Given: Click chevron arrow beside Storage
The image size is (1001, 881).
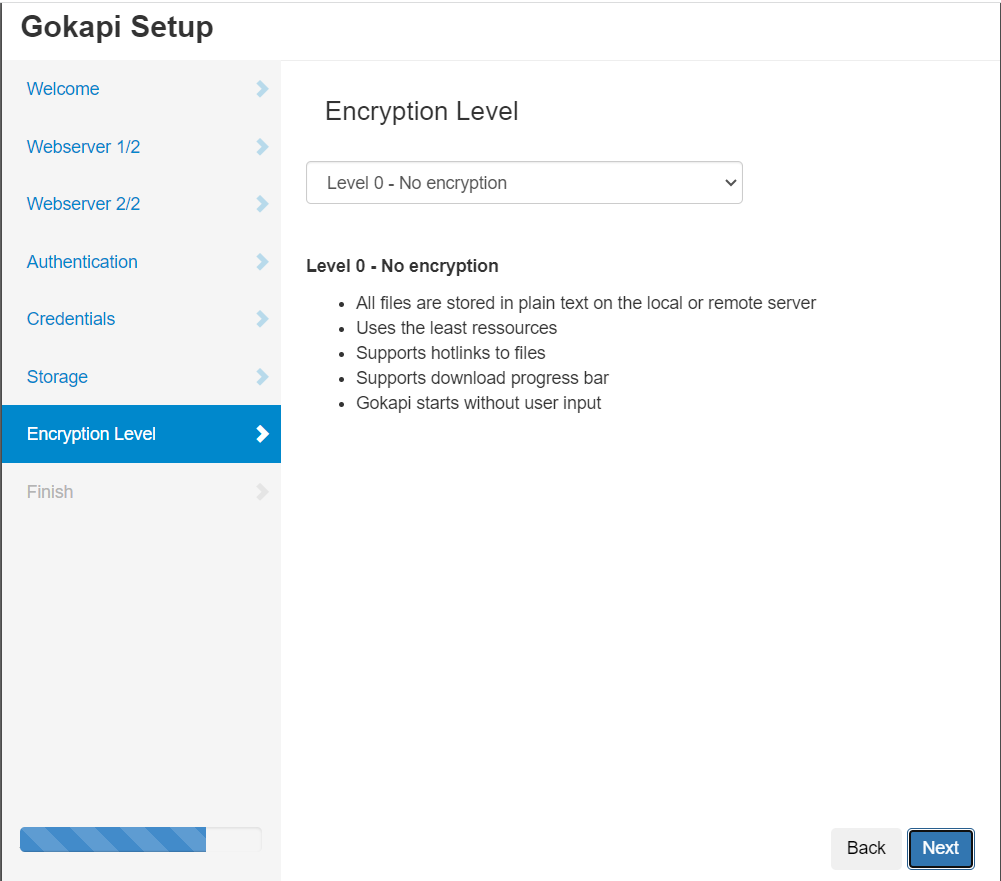Looking at the screenshot, I should (x=262, y=377).
